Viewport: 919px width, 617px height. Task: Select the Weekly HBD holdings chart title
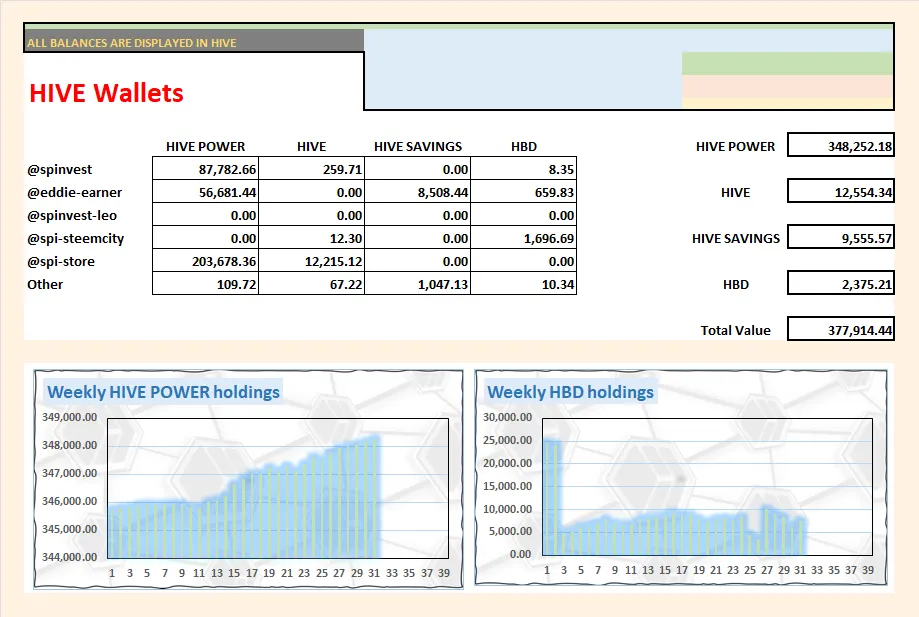pos(570,392)
